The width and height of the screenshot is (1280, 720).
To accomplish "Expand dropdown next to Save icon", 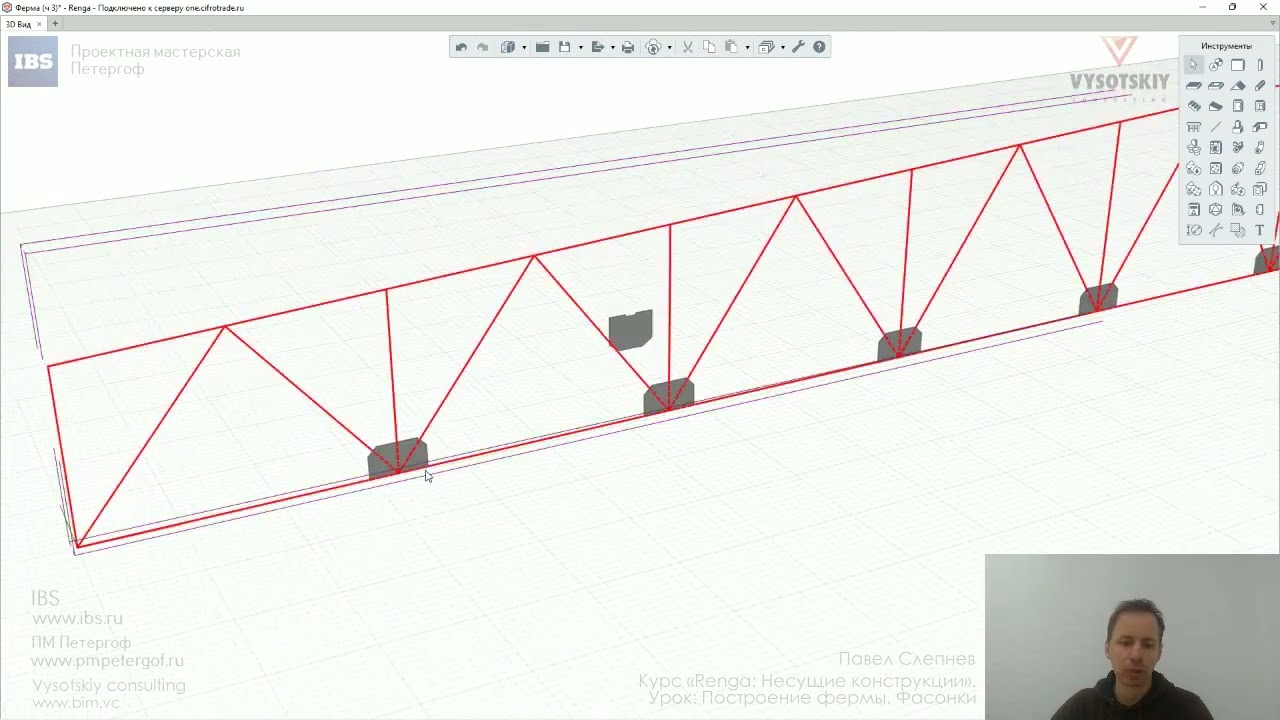I will click(580, 47).
